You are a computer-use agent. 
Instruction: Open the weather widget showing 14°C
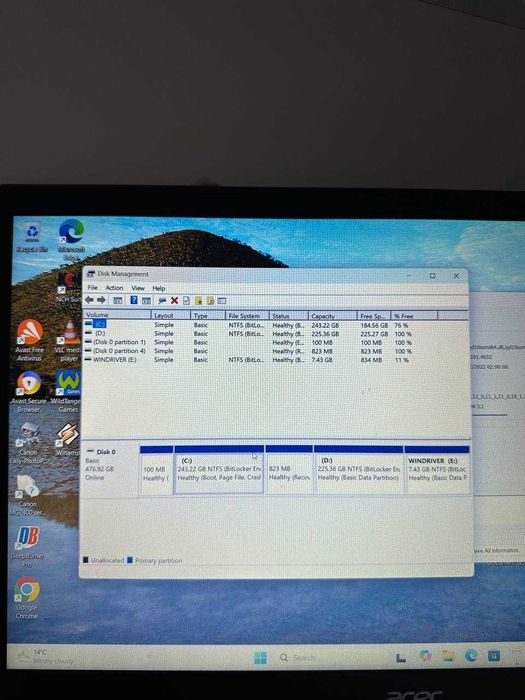pyautogui.click(x=45, y=656)
